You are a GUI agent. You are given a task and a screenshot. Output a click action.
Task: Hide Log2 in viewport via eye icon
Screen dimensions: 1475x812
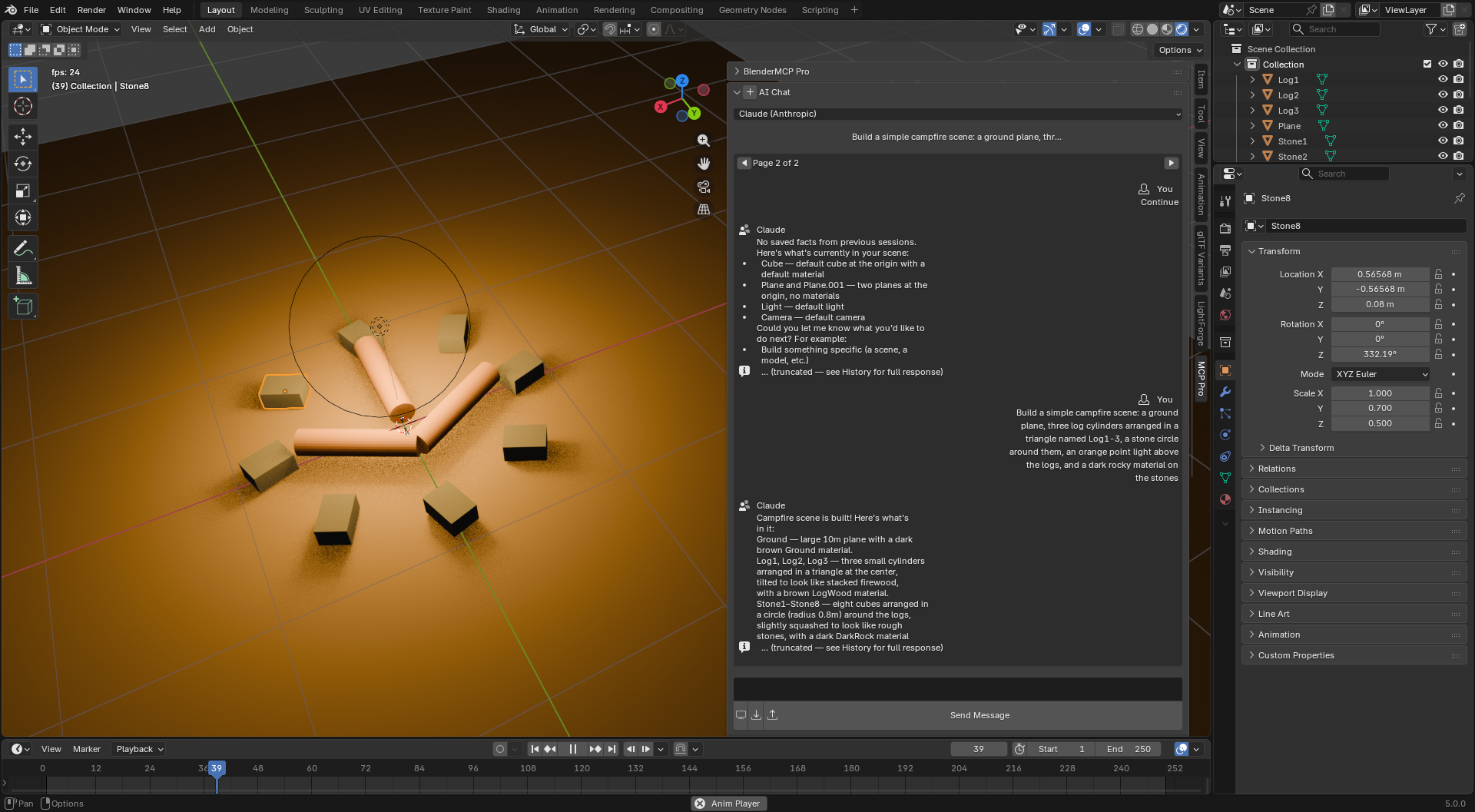tap(1443, 94)
